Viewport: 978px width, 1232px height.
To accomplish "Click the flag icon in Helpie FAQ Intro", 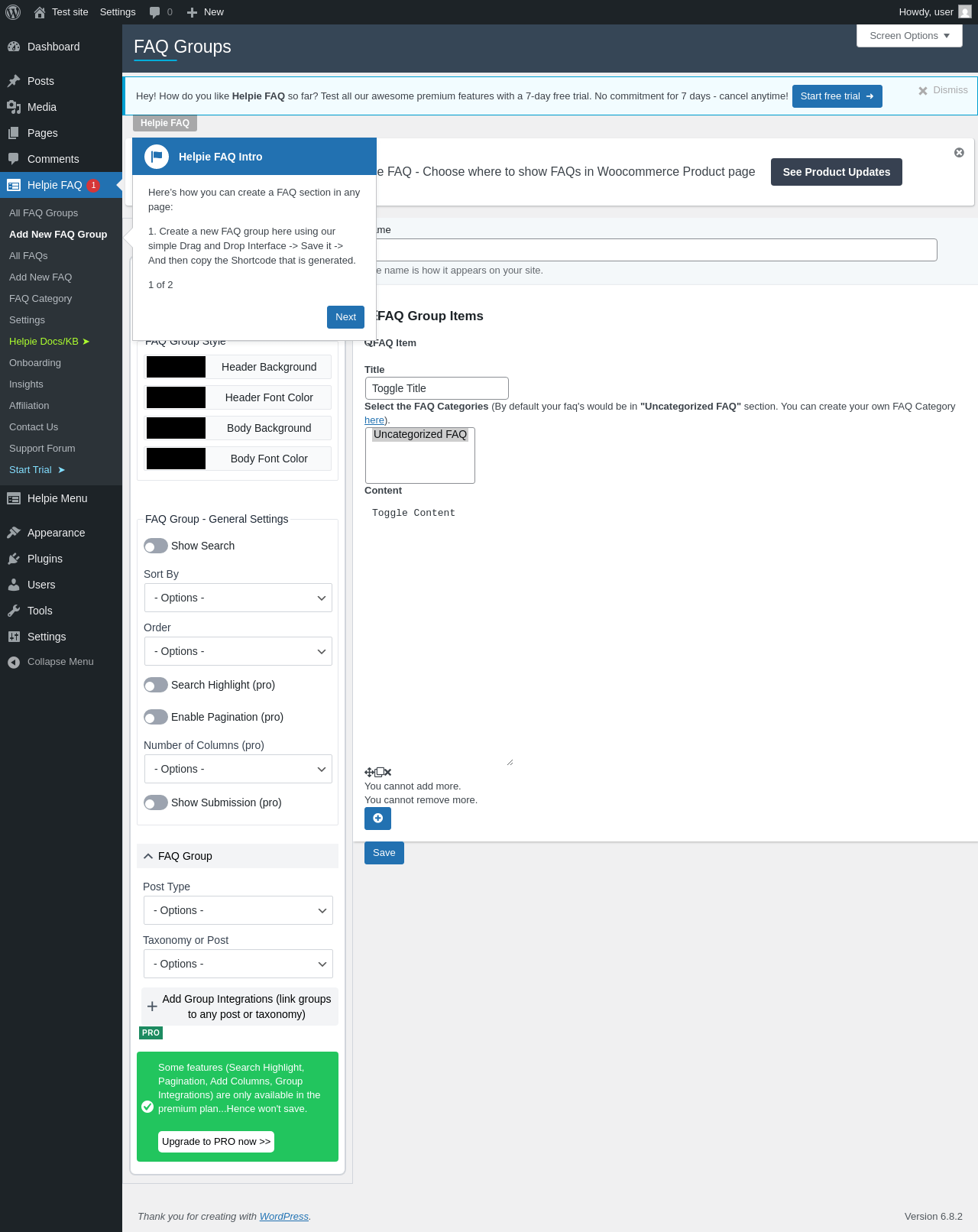I will point(157,157).
